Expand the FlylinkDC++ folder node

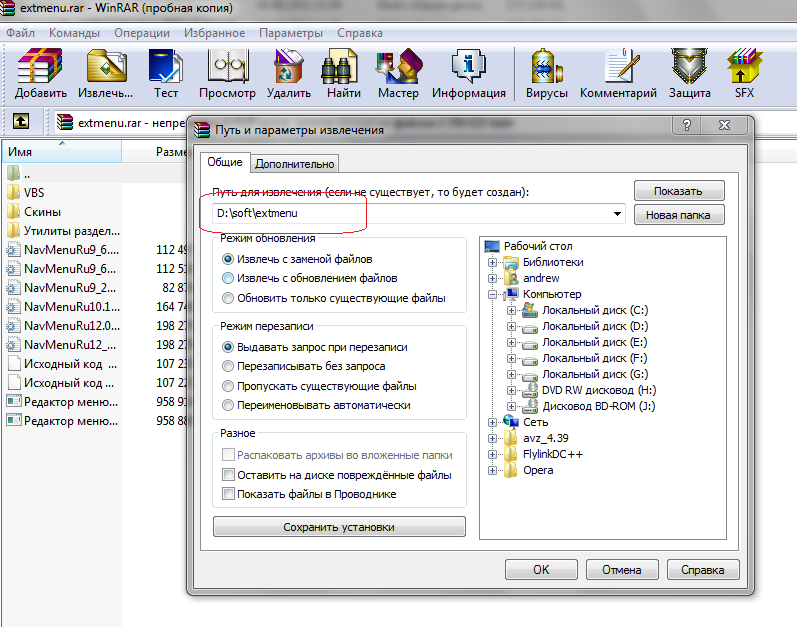coord(492,455)
